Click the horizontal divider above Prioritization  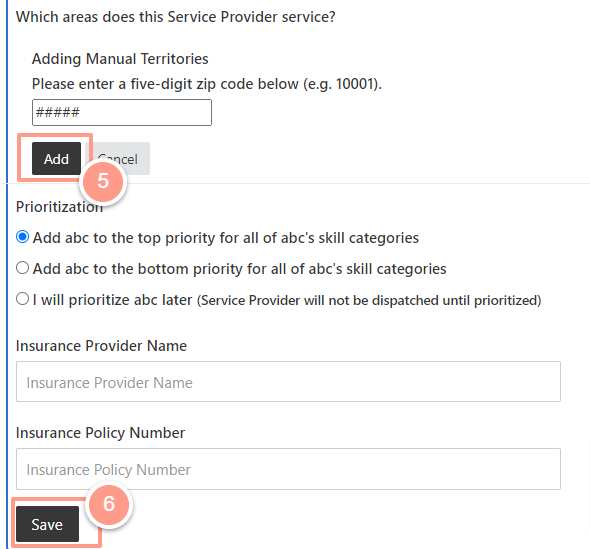pyautogui.click(x=295, y=184)
